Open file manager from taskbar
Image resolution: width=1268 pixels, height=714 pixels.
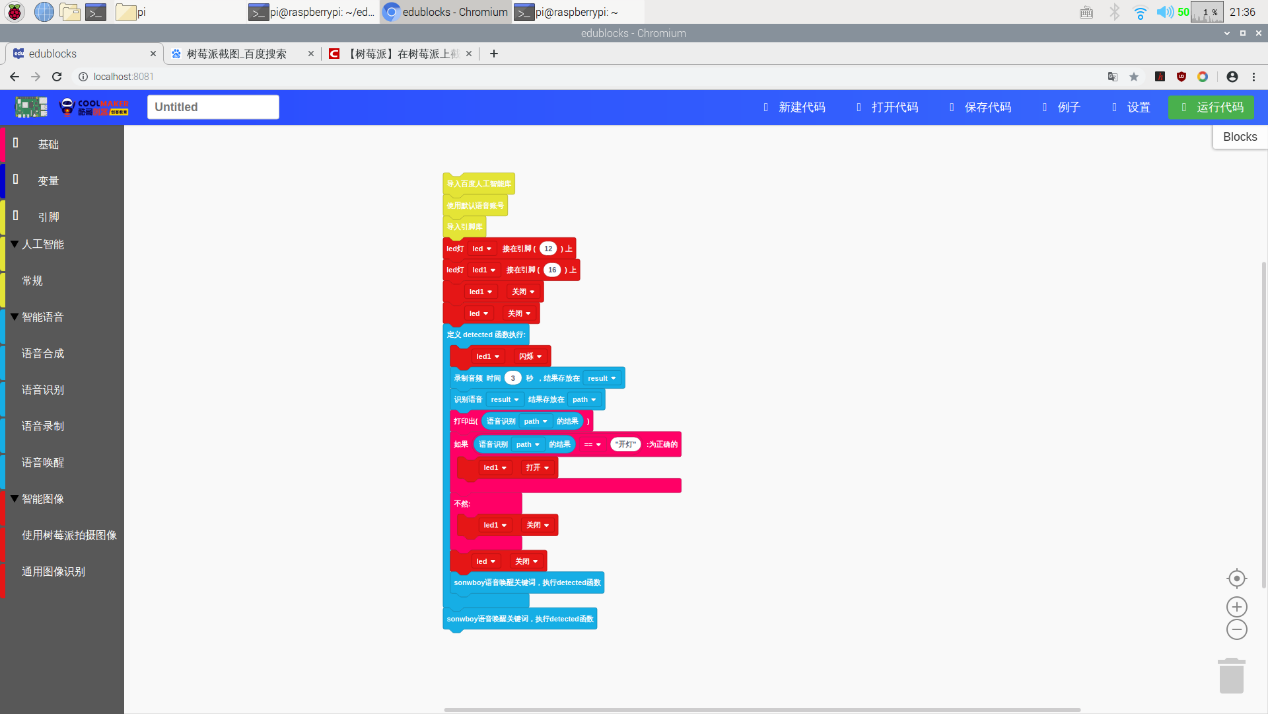[x=70, y=12]
